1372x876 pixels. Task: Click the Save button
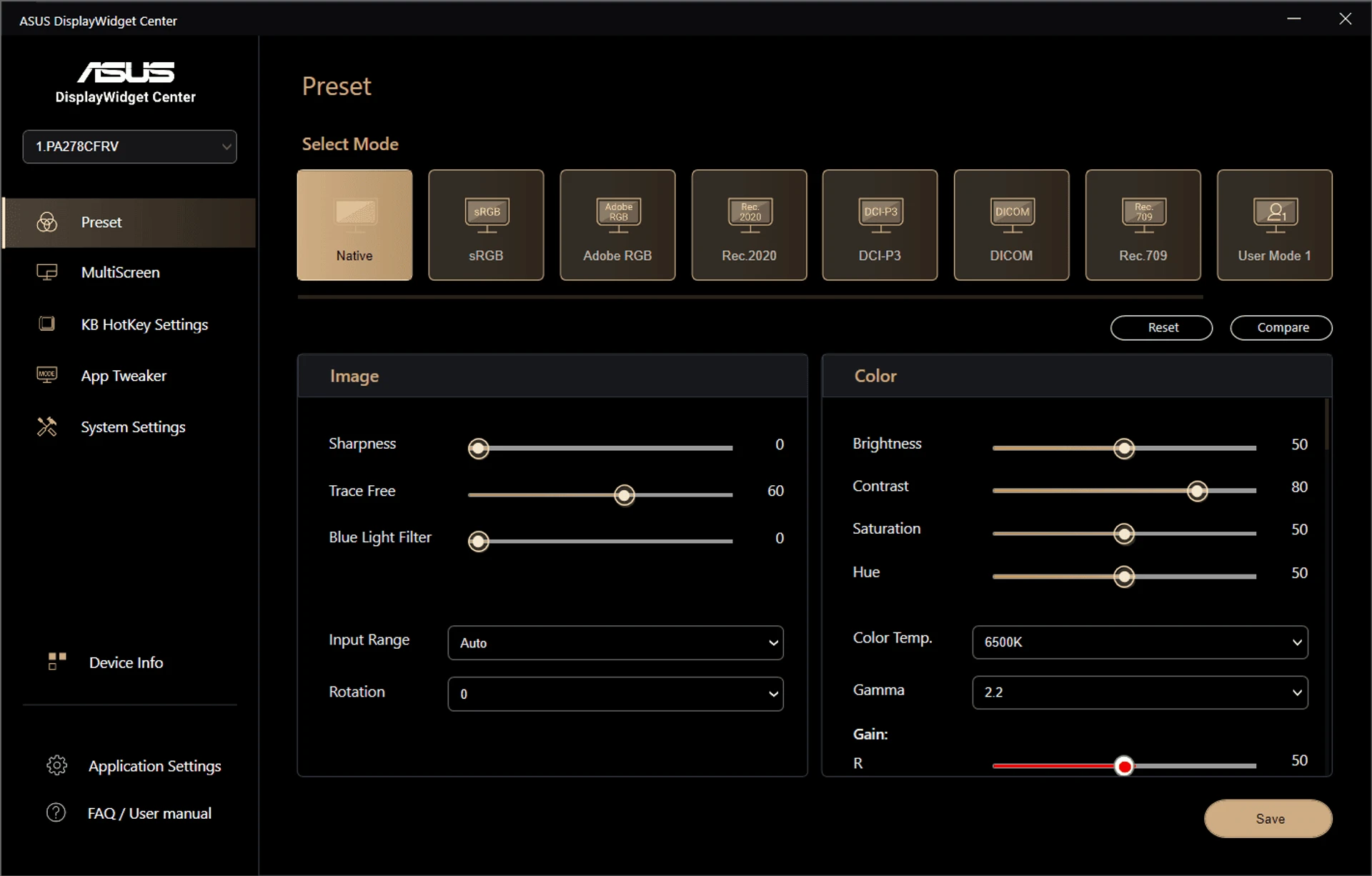click(1268, 818)
